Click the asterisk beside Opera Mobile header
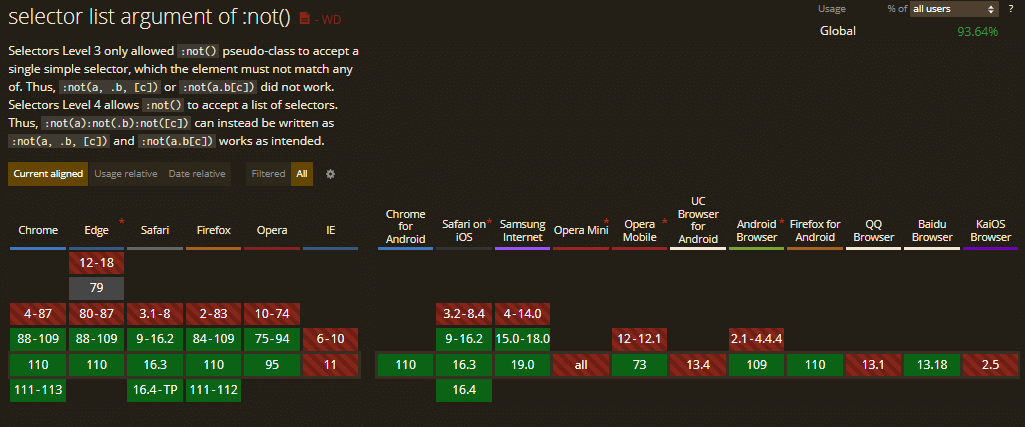The width and height of the screenshot is (1025, 427). pyautogui.click(x=664, y=219)
